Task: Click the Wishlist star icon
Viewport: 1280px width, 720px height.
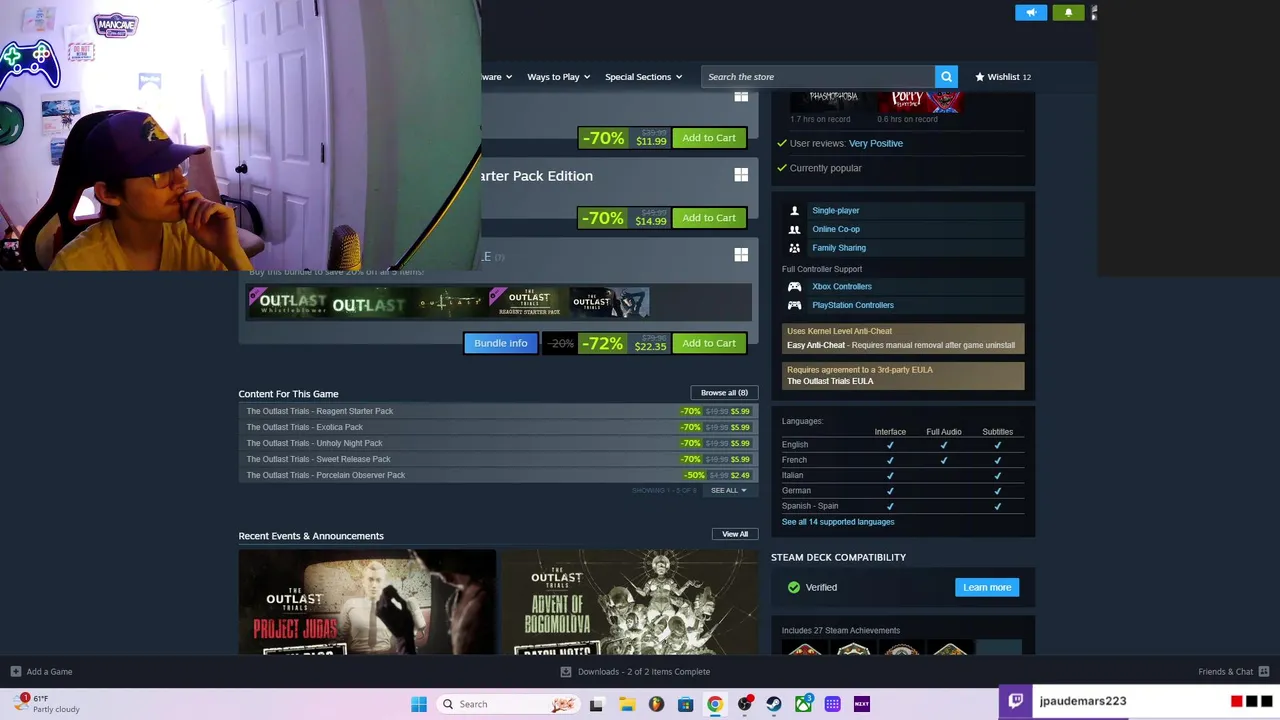Action: [x=980, y=77]
